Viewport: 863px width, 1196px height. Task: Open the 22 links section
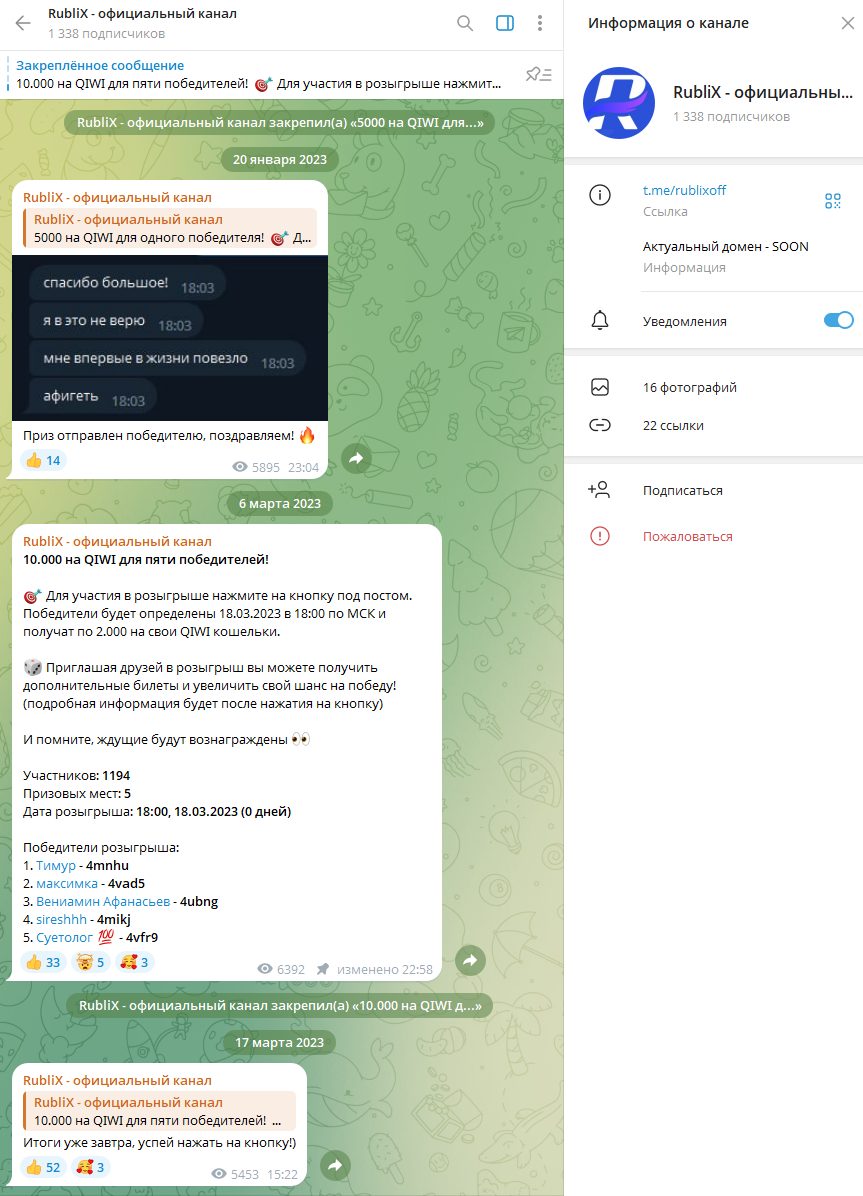[713, 425]
